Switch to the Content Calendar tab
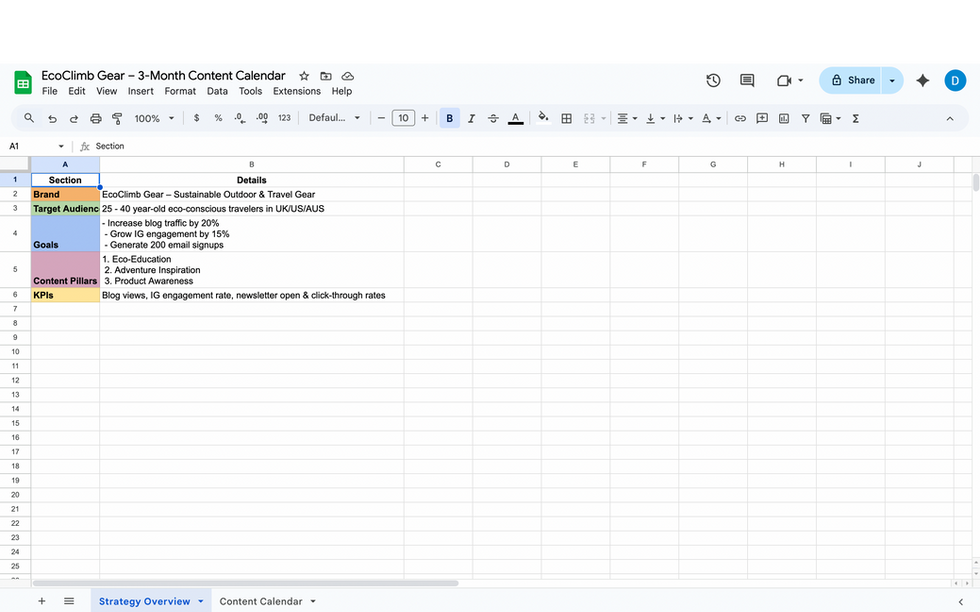Image resolution: width=980 pixels, height=612 pixels. pos(259,601)
